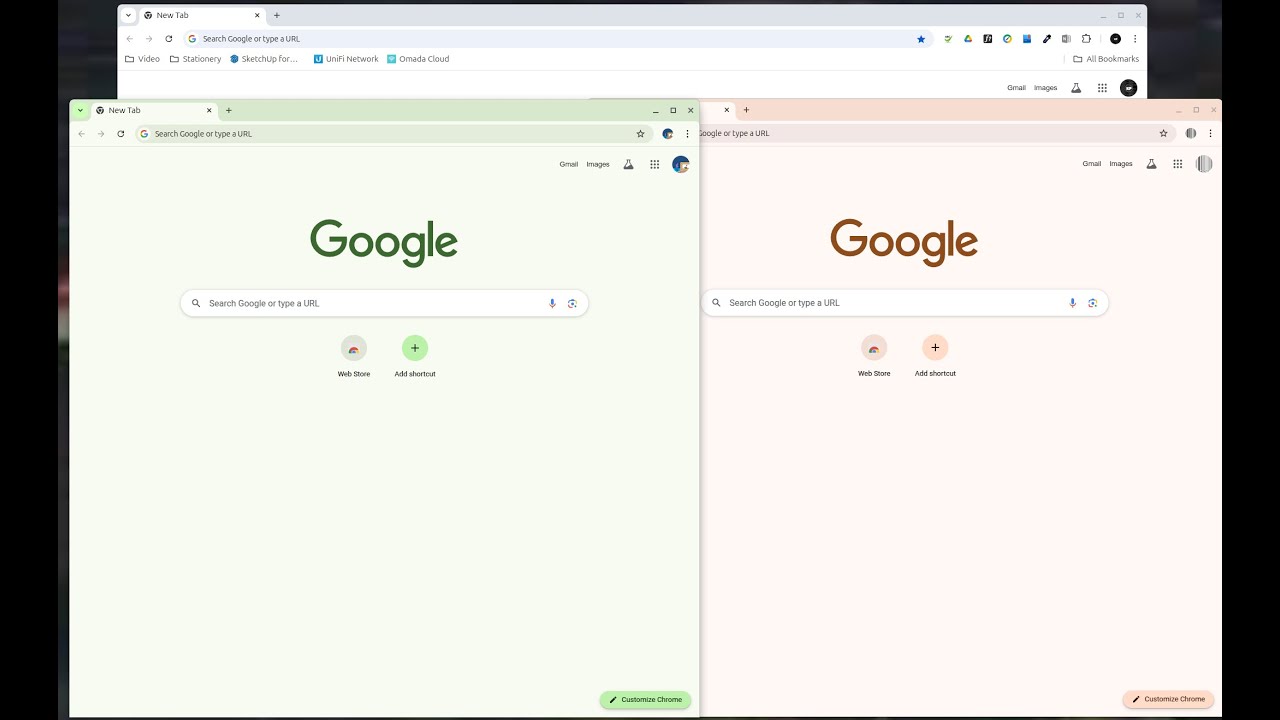
Task: Open the three-dot Chrome menu in the top window
Action: click(x=1135, y=39)
